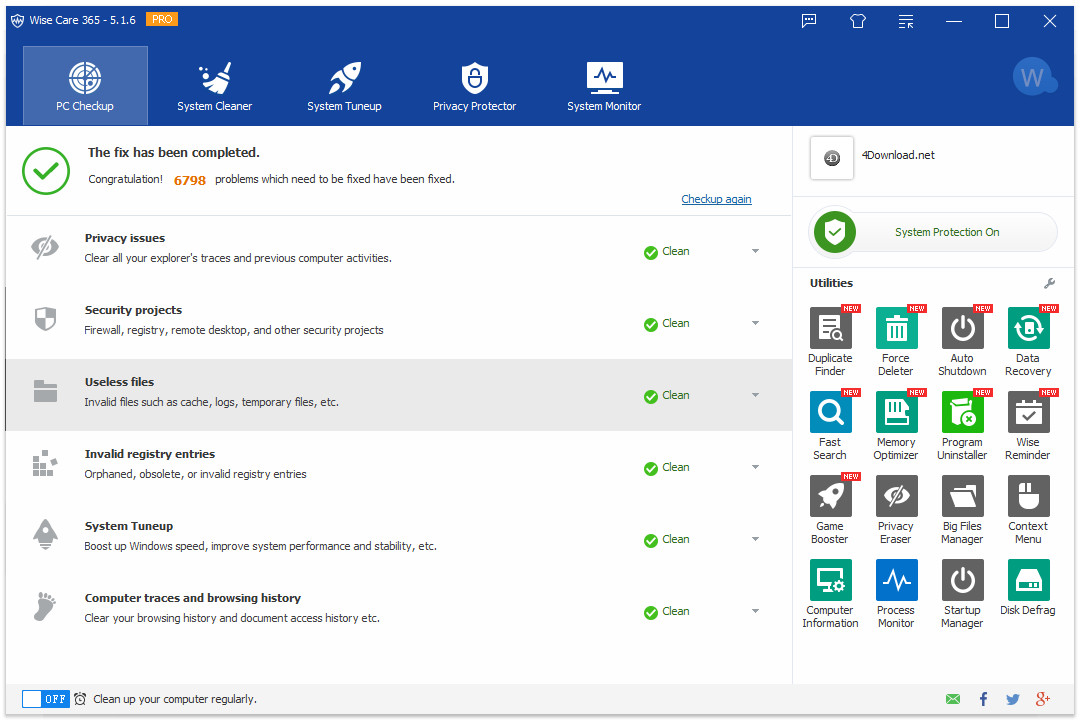
Task: Toggle the regular cleanup OFF switch
Action: pos(45,699)
